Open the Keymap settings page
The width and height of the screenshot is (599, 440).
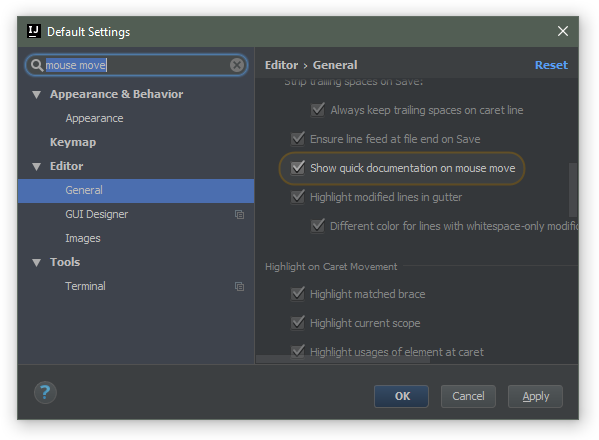click(x=73, y=142)
